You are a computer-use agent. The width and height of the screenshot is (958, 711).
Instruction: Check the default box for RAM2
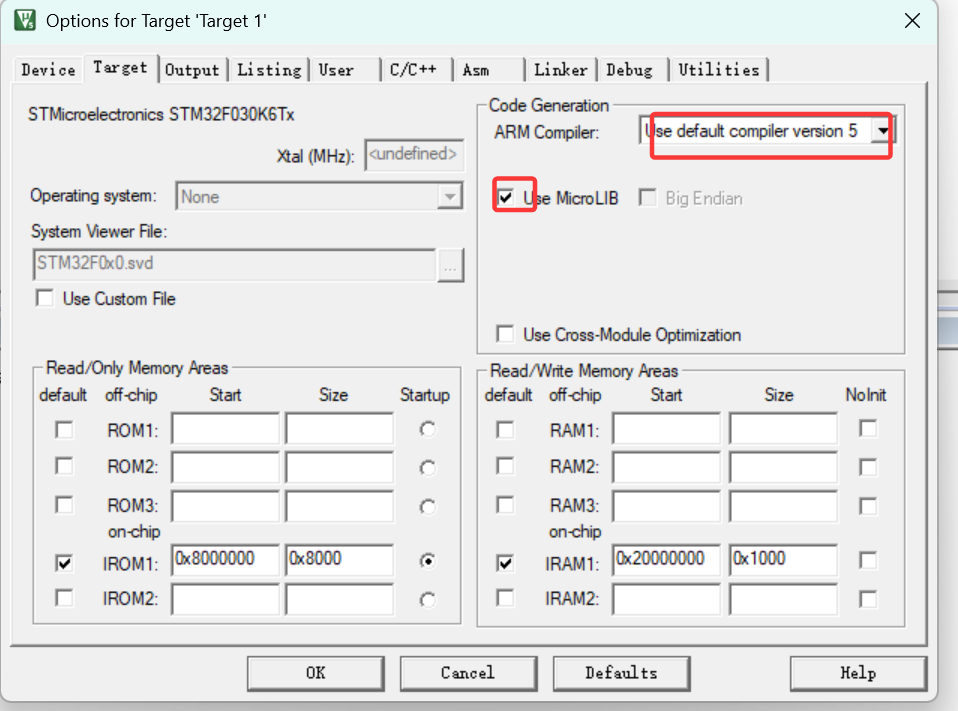coord(505,467)
